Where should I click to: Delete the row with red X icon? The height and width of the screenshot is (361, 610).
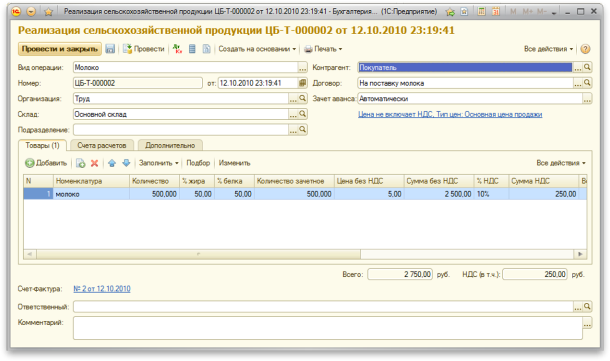pos(94,163)
